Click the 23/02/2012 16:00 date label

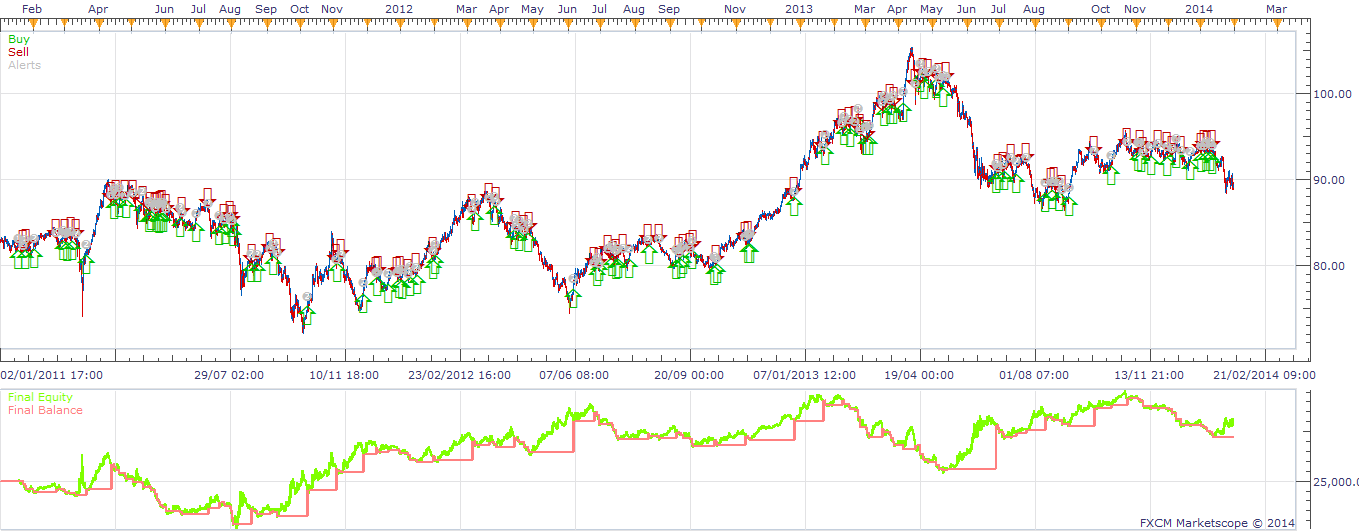point(460,375)
